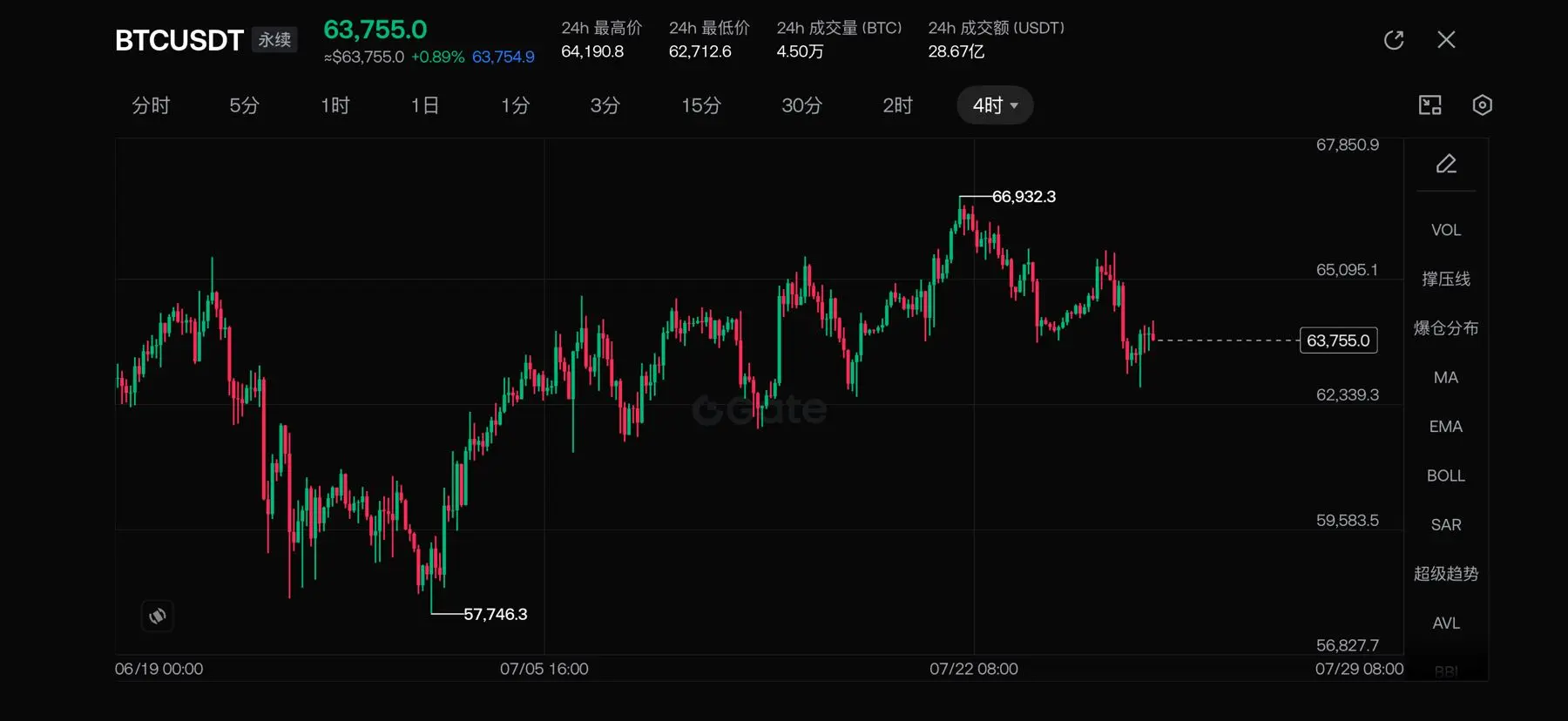Image resolution: width=1568 pixels, height=721 pixels.
Task: Click the 07/05 16:00 time axis label
Action: [544, 669]
